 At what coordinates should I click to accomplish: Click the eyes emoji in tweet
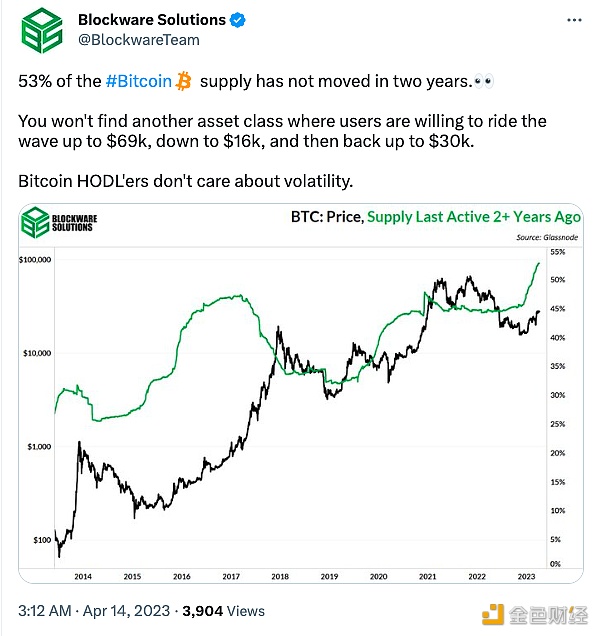484,82
